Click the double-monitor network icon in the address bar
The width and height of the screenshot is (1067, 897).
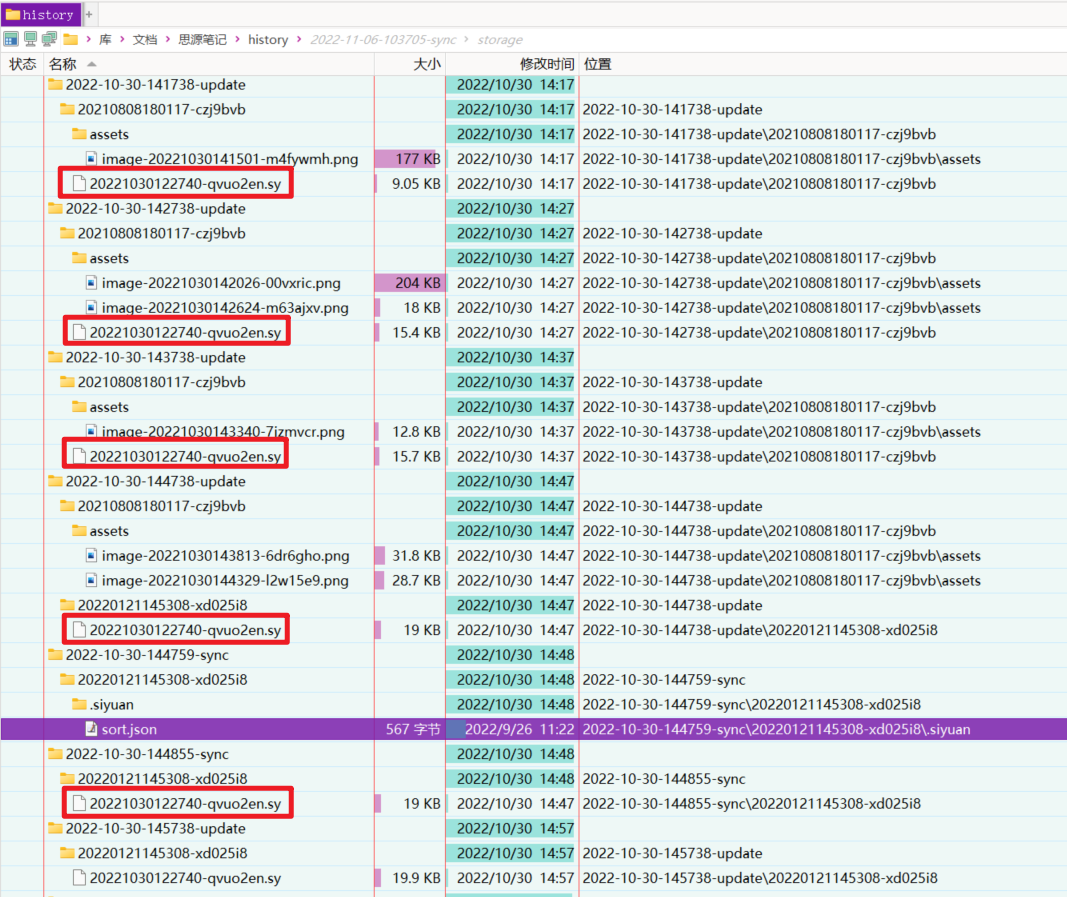pyautogui.click(x=50, y=39)
